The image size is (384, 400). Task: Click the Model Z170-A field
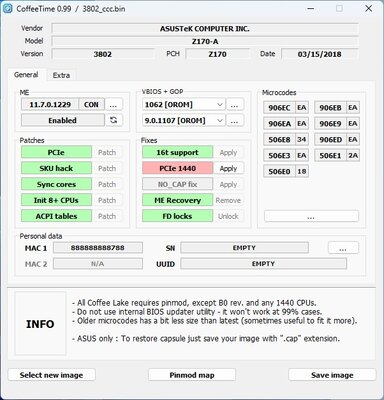pyautogui.click(x=205, y=41)
